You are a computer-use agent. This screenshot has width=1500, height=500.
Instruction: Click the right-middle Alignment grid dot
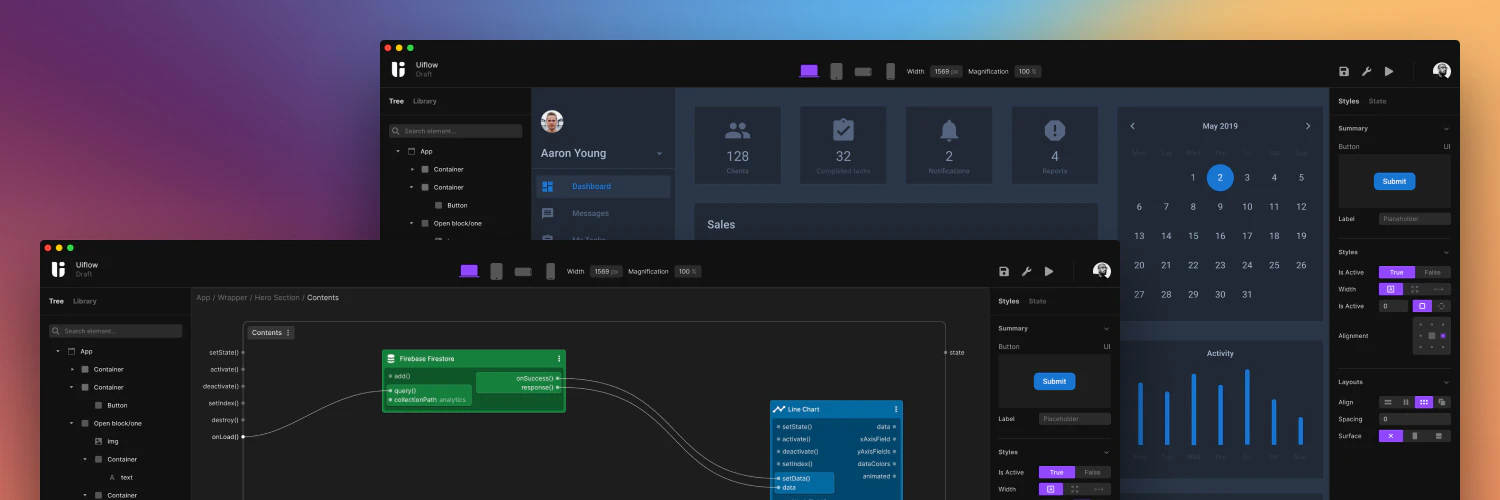click(x=1443, y=336)
